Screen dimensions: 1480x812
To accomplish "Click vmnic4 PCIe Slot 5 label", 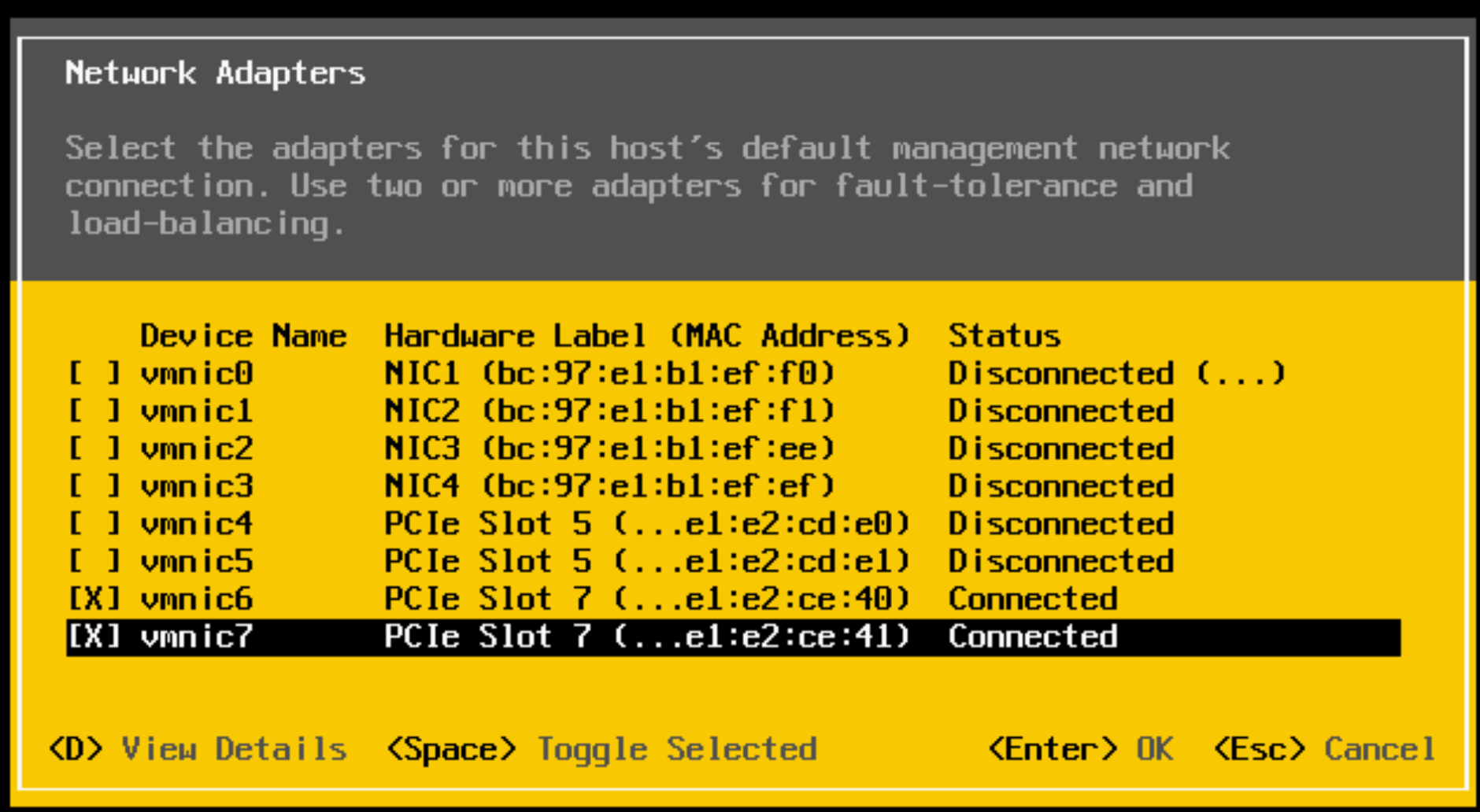I will [x=646, y=524].
